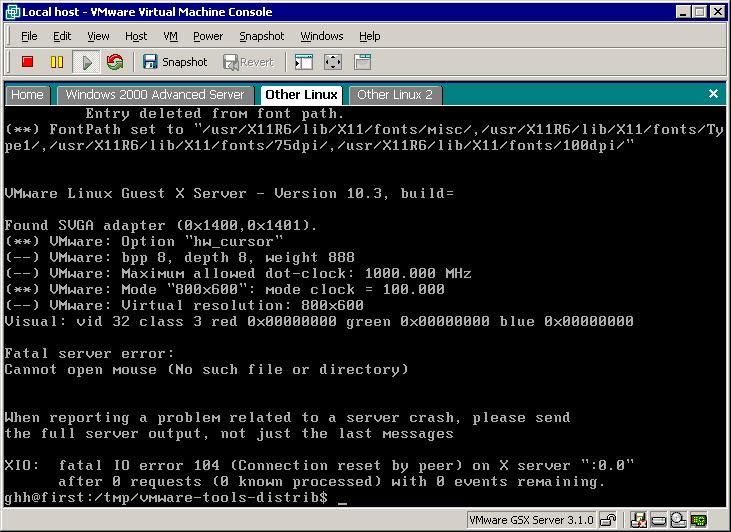The image size is (731, 532).
Task: Open the Windows menu
Action: tap(322, 36)
